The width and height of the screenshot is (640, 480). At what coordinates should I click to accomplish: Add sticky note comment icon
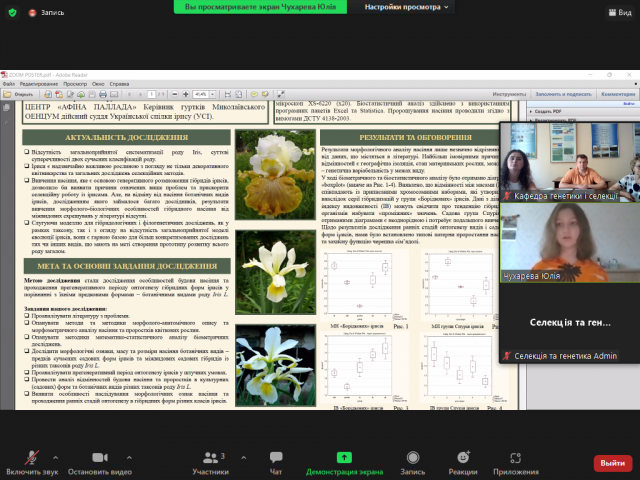[254, 94]
